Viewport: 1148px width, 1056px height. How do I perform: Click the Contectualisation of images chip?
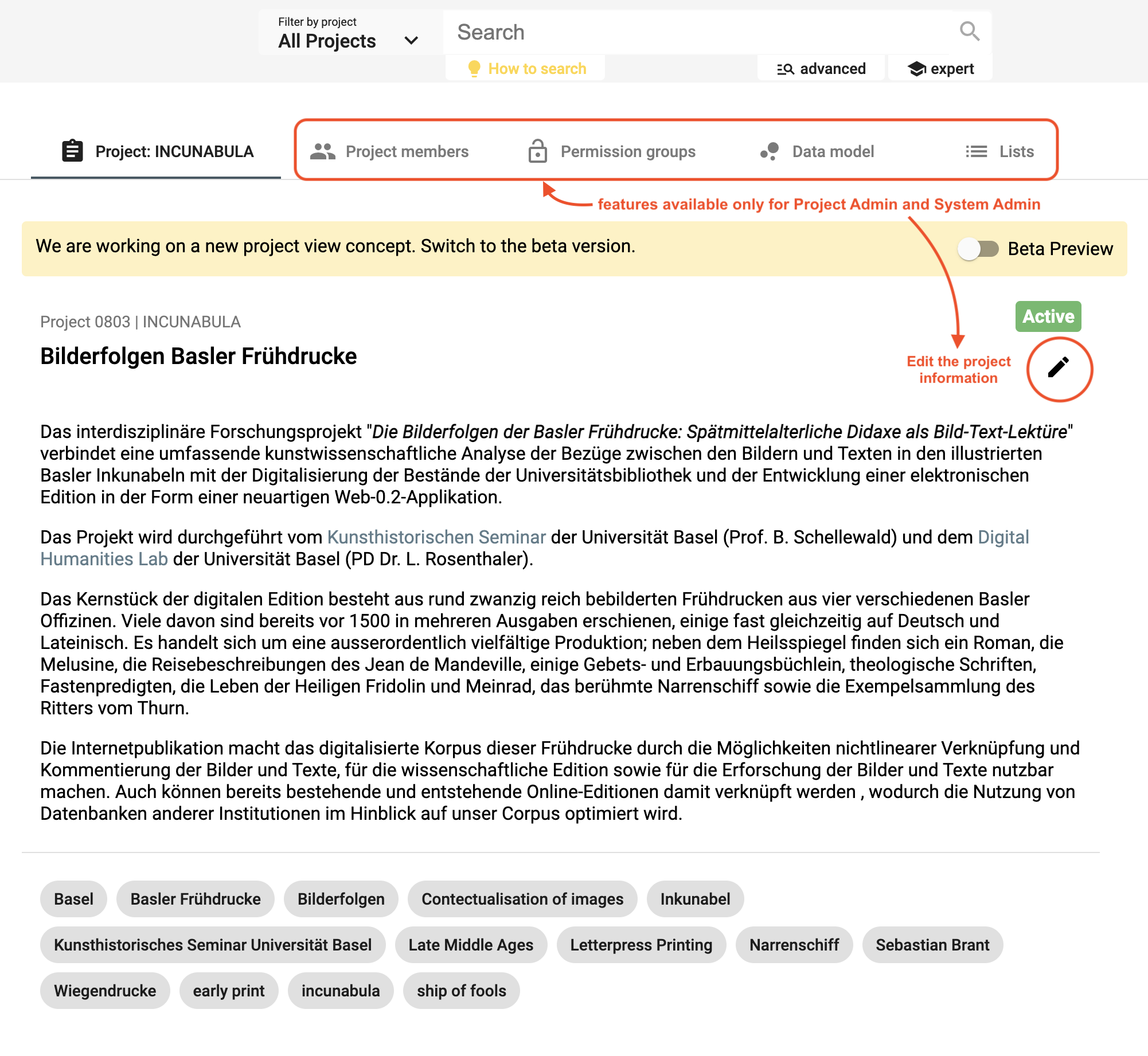pos(522,899)
